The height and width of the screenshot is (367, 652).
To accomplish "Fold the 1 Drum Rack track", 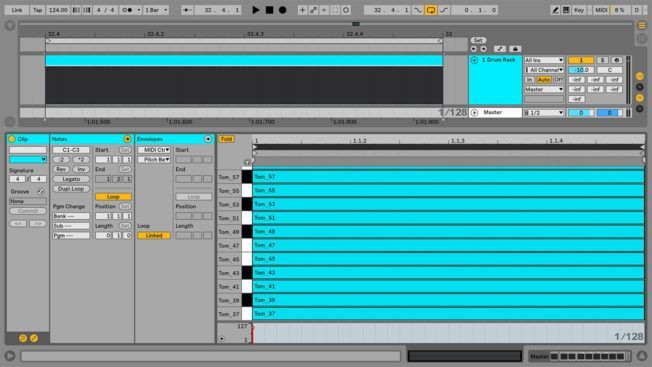I will click(x=474, y=60).
